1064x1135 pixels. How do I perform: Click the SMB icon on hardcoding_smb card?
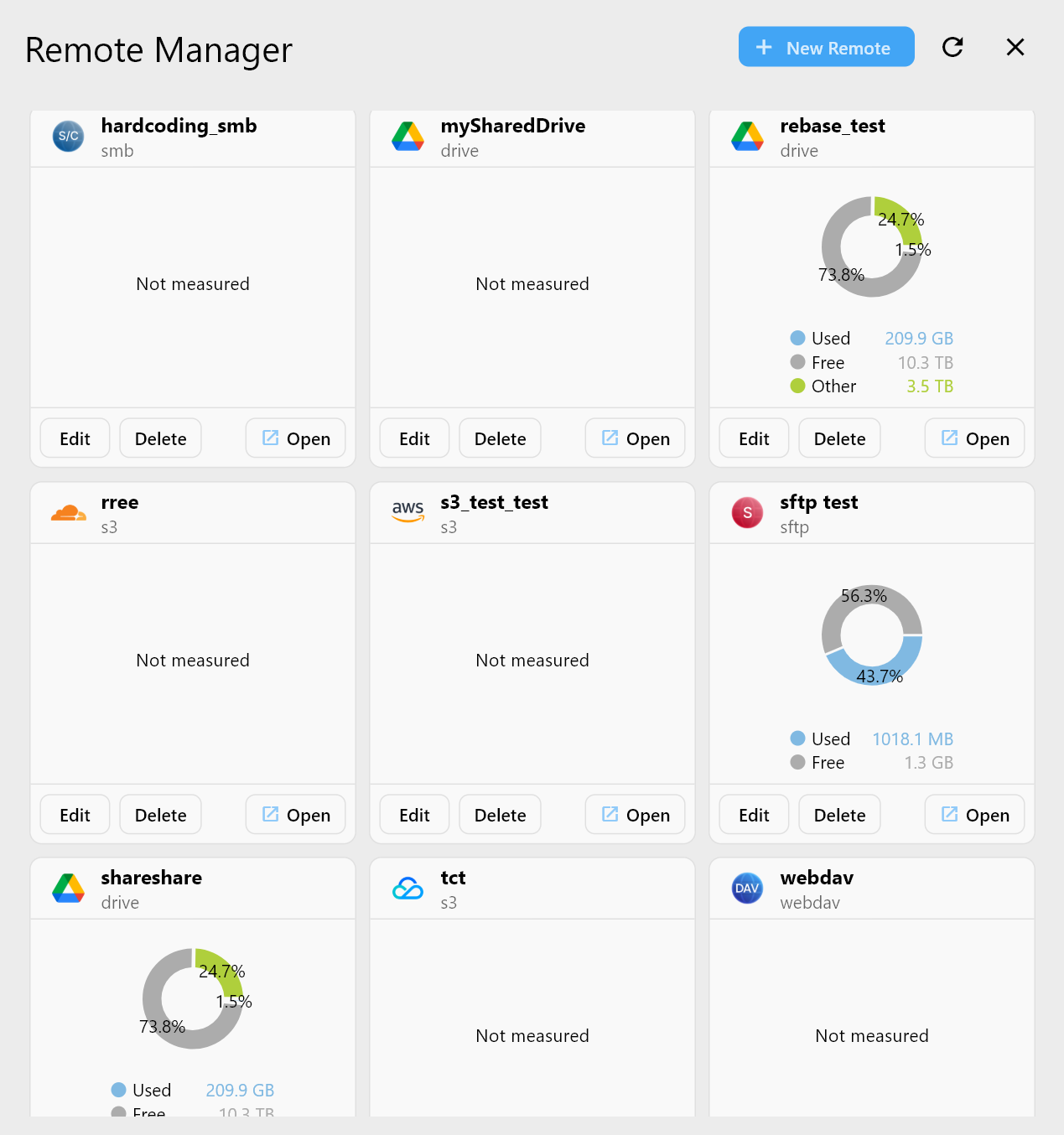[x=68, y=137]
